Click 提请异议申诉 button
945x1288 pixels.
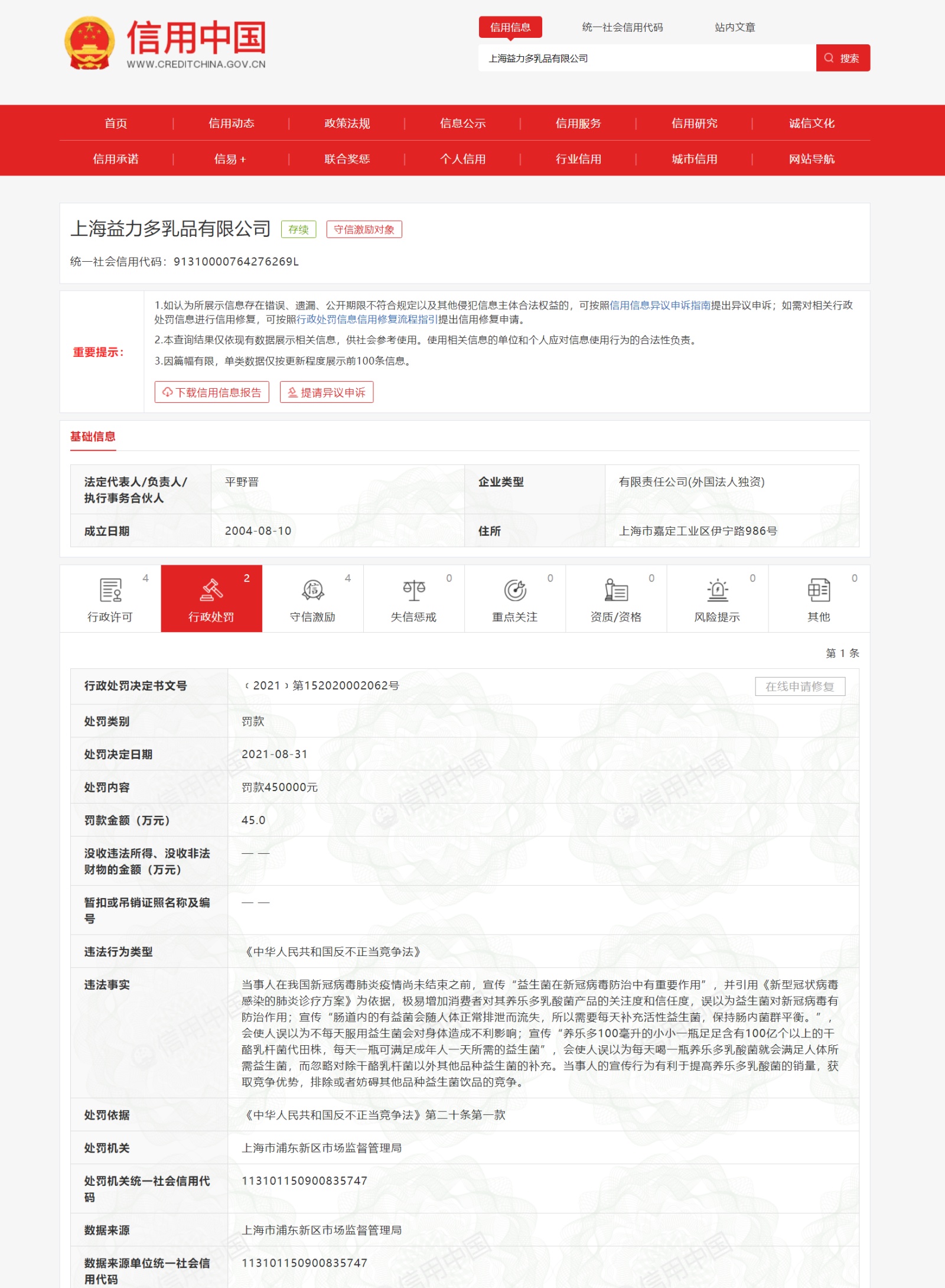pyautogui.click(x=327, y=392)
